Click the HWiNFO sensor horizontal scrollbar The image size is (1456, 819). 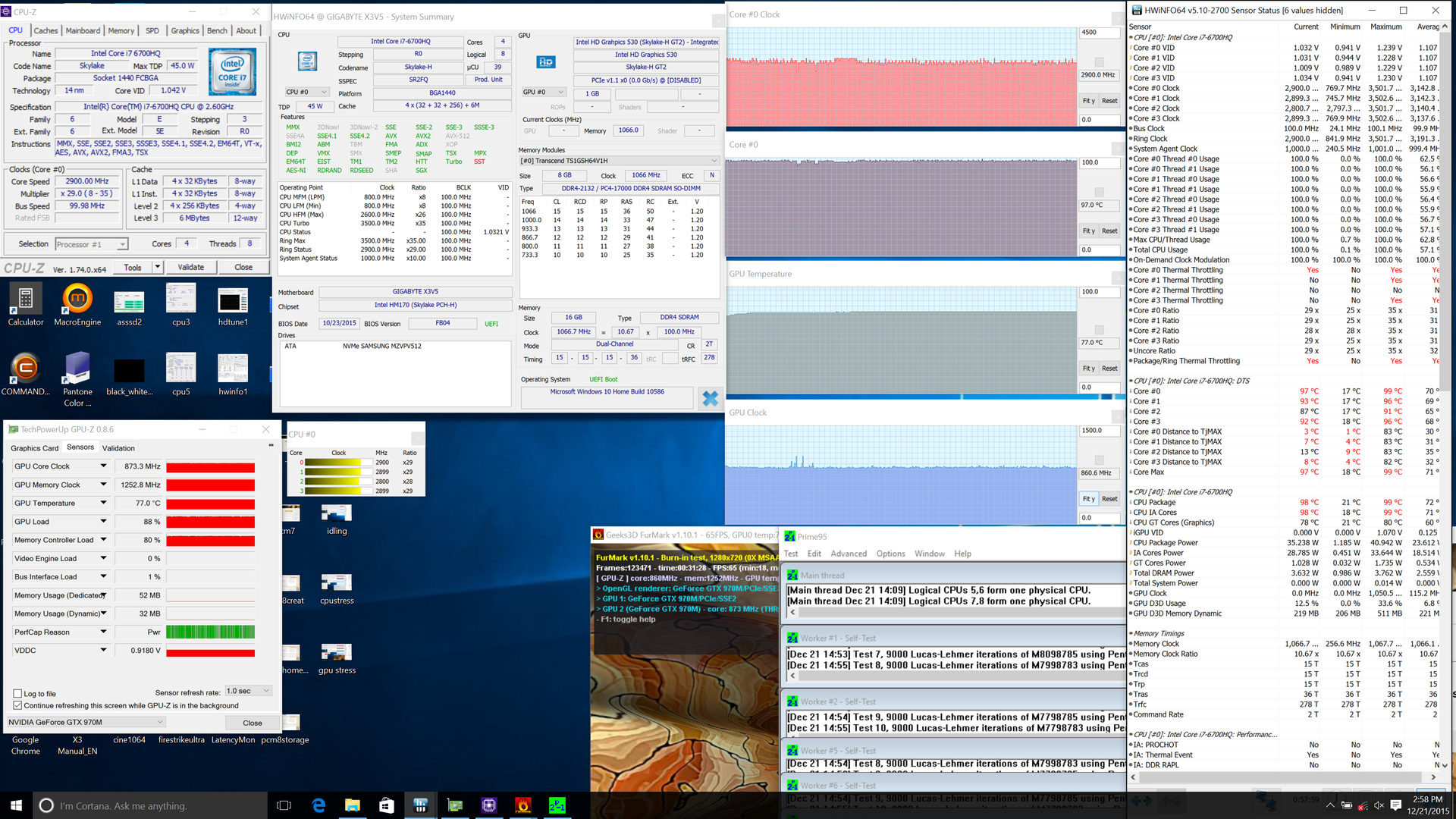click(x=1282, y=777)
